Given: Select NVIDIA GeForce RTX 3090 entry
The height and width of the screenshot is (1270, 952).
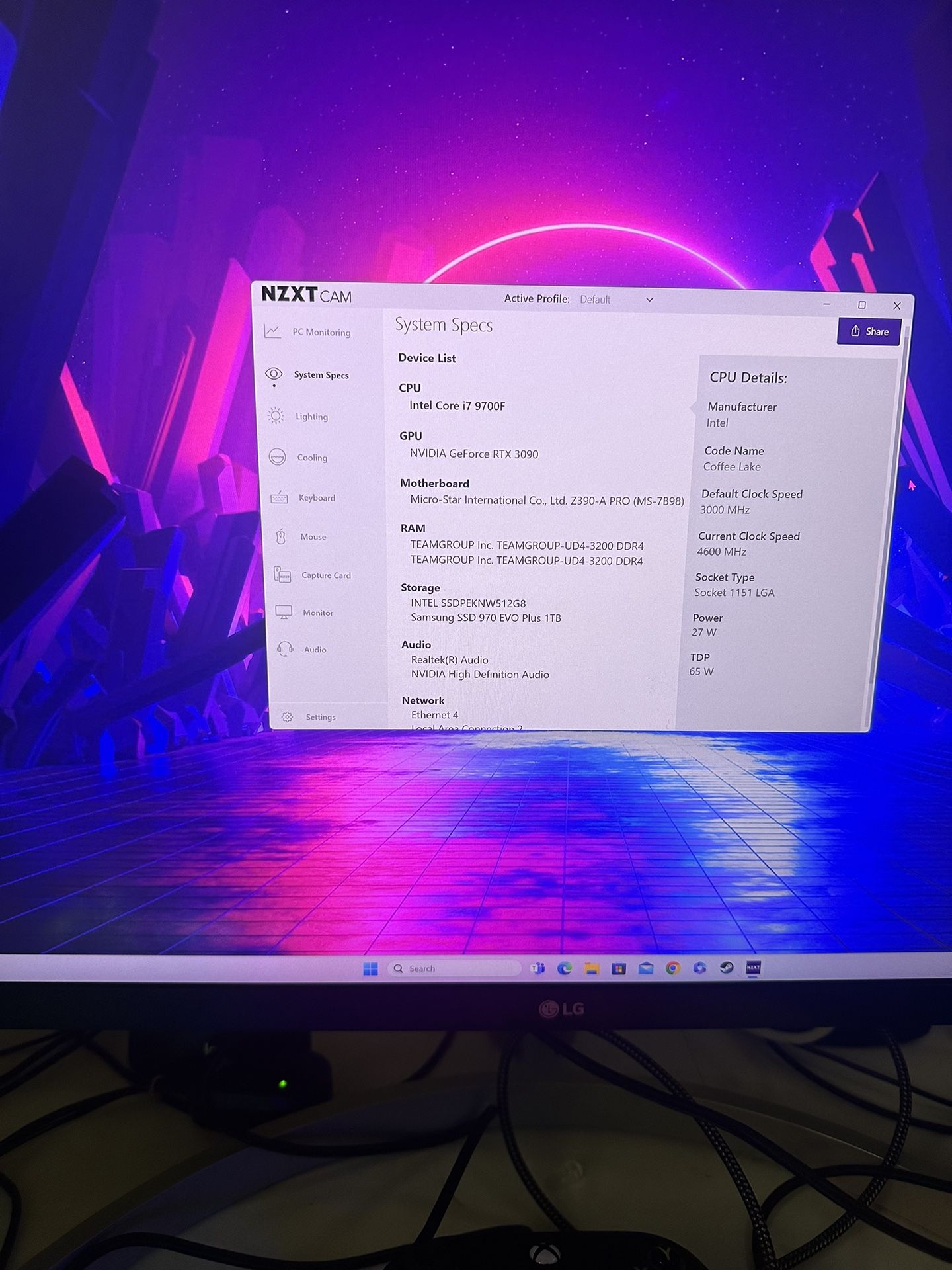Looking at the screenshot, I should [473, 454].
